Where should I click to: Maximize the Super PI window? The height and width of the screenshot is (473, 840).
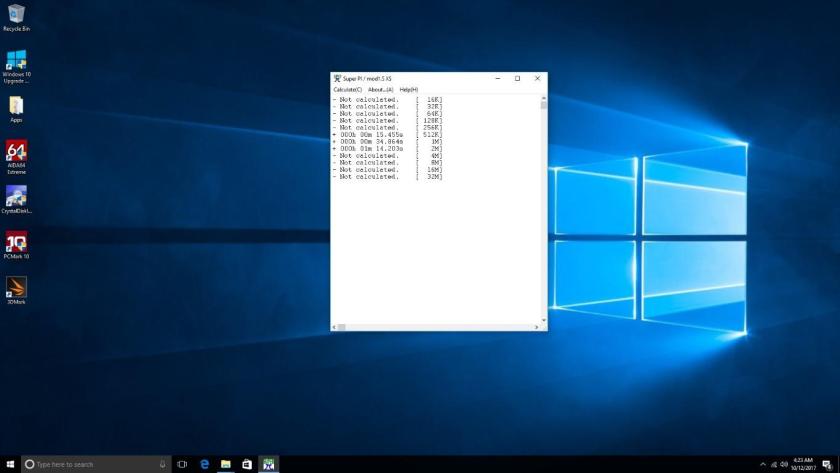click(x=518, y=78)
